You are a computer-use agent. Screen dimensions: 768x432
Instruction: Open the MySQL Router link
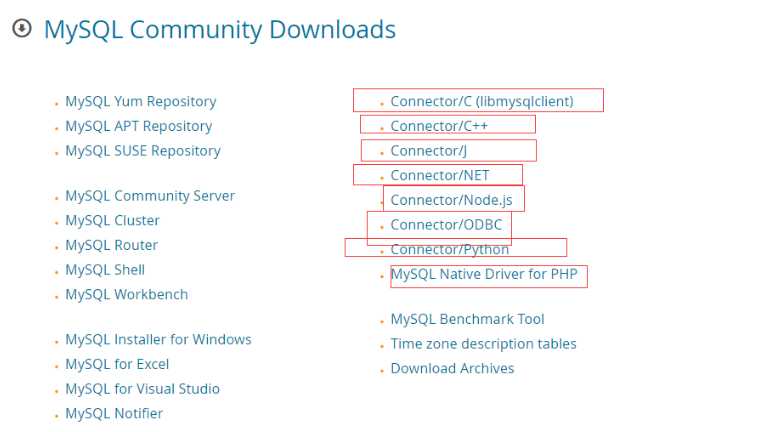pyautogui.click(x=112, y=245)
